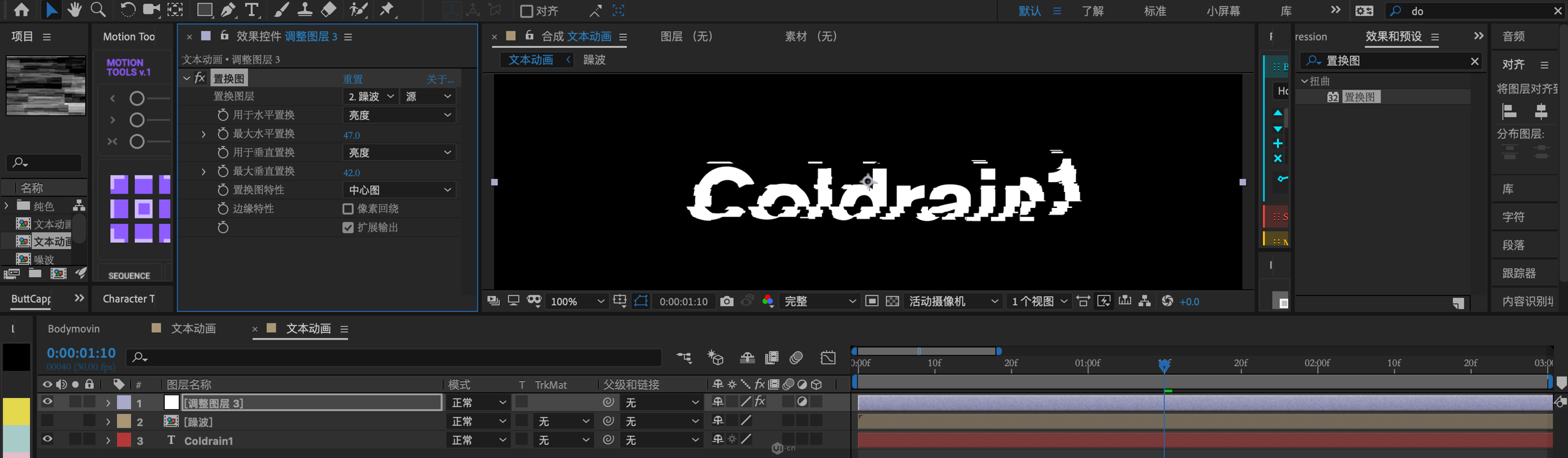Select the Rotation tool
Viewport: 1568px width, 458px height.
click(127, 10)
